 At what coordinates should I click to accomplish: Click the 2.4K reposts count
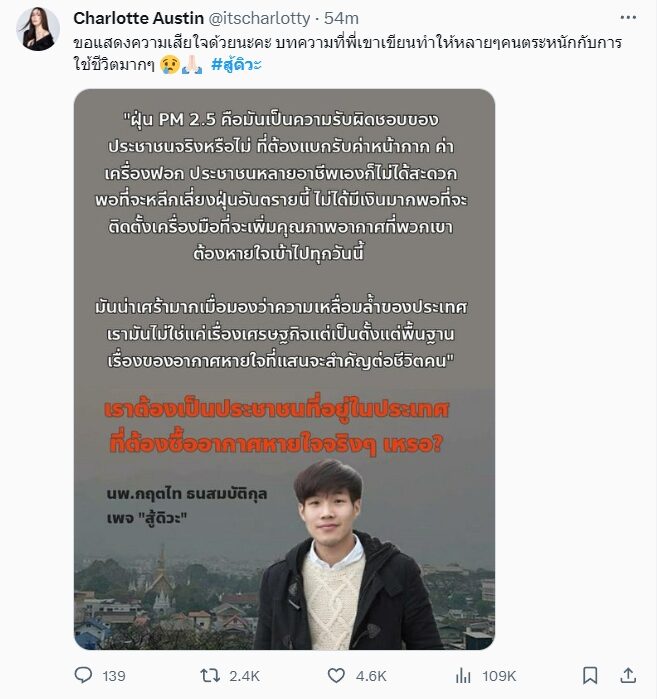point(244,676)
